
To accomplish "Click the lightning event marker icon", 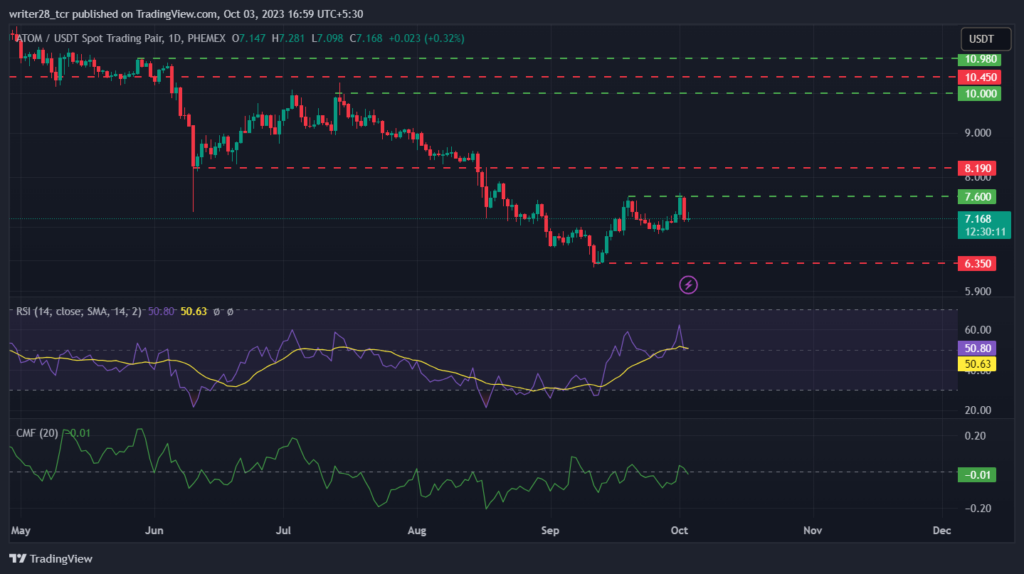I will click(688, 285).
